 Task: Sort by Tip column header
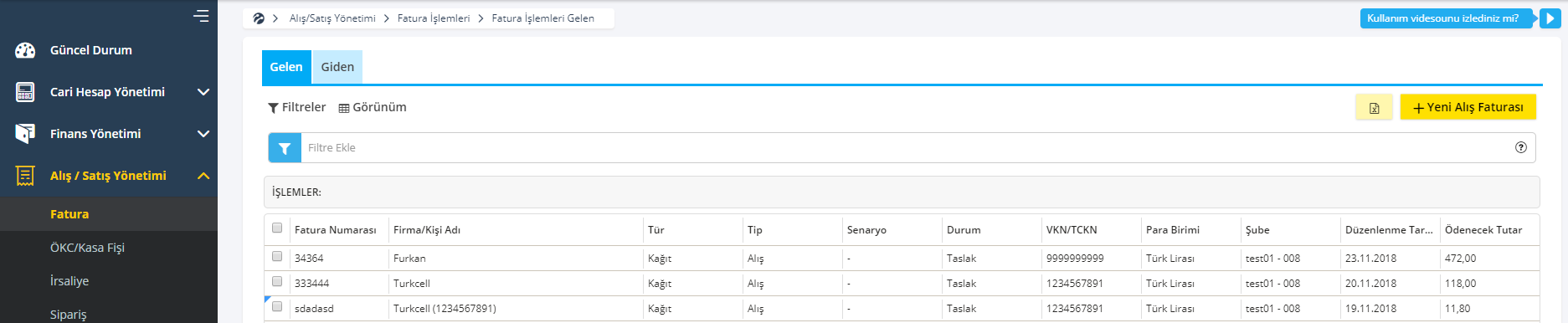[755, 230]
